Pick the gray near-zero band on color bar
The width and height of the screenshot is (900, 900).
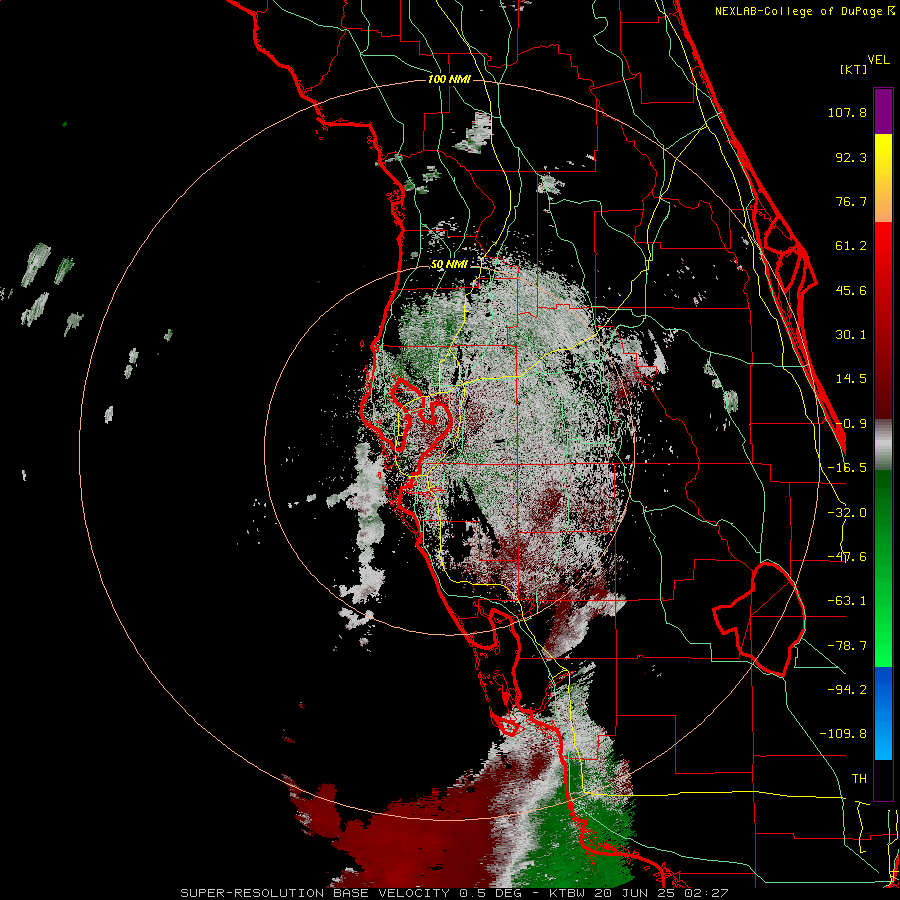(x=883, y=445)
